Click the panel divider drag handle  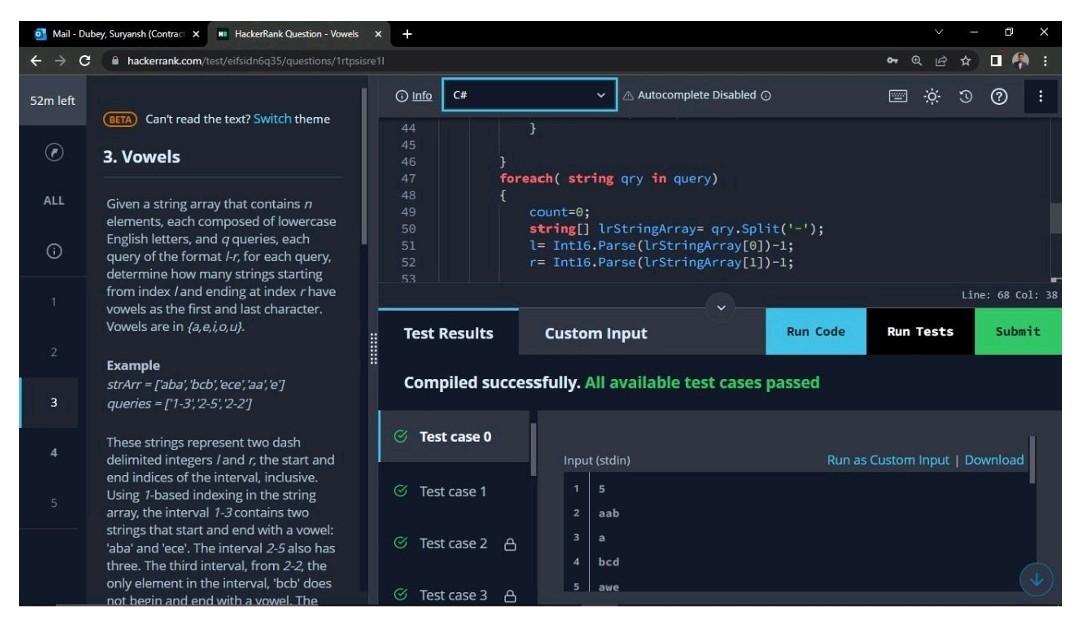coord(373,349)
